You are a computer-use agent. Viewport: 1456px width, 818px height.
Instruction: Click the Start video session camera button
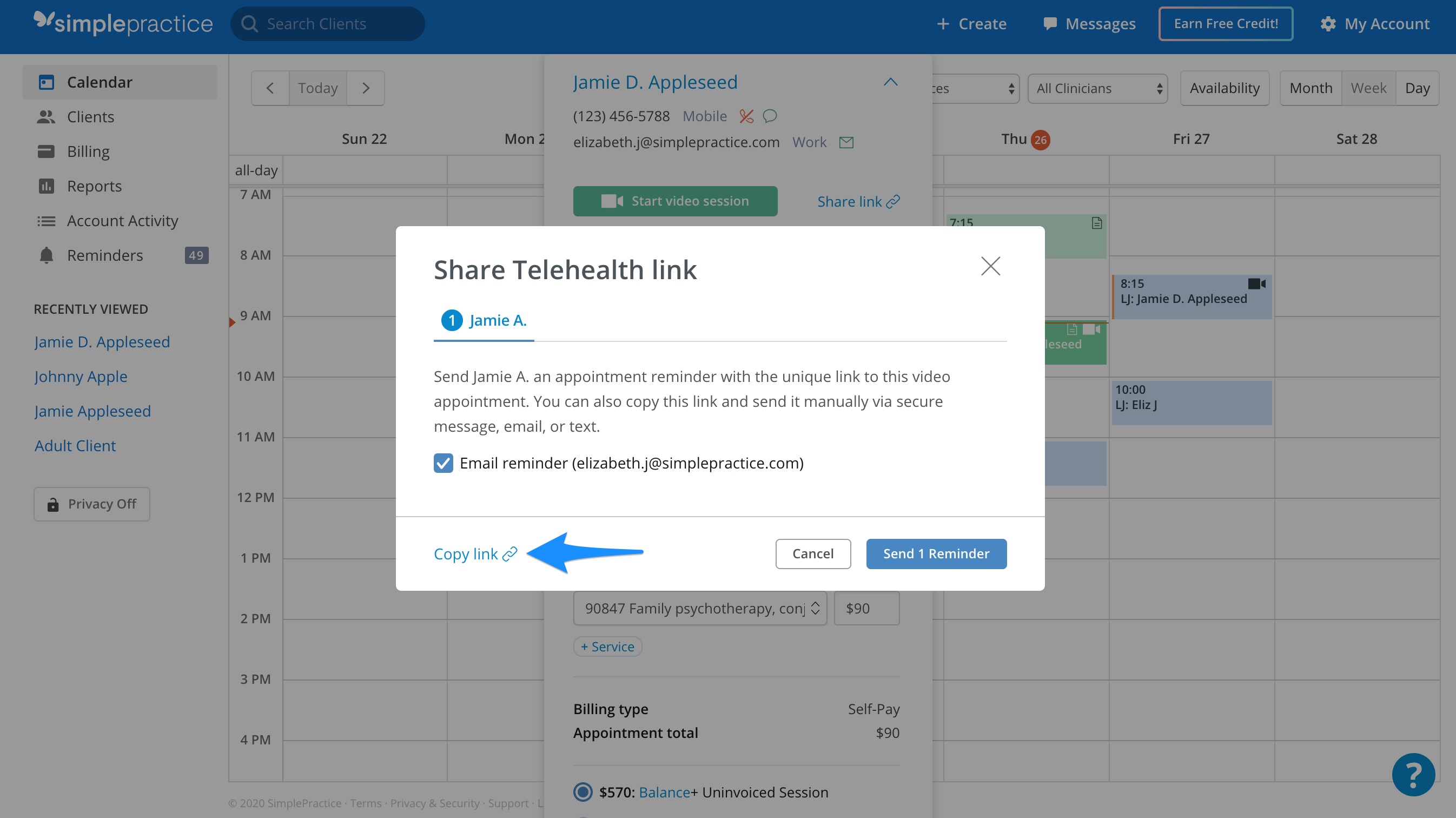coord(675,201)
